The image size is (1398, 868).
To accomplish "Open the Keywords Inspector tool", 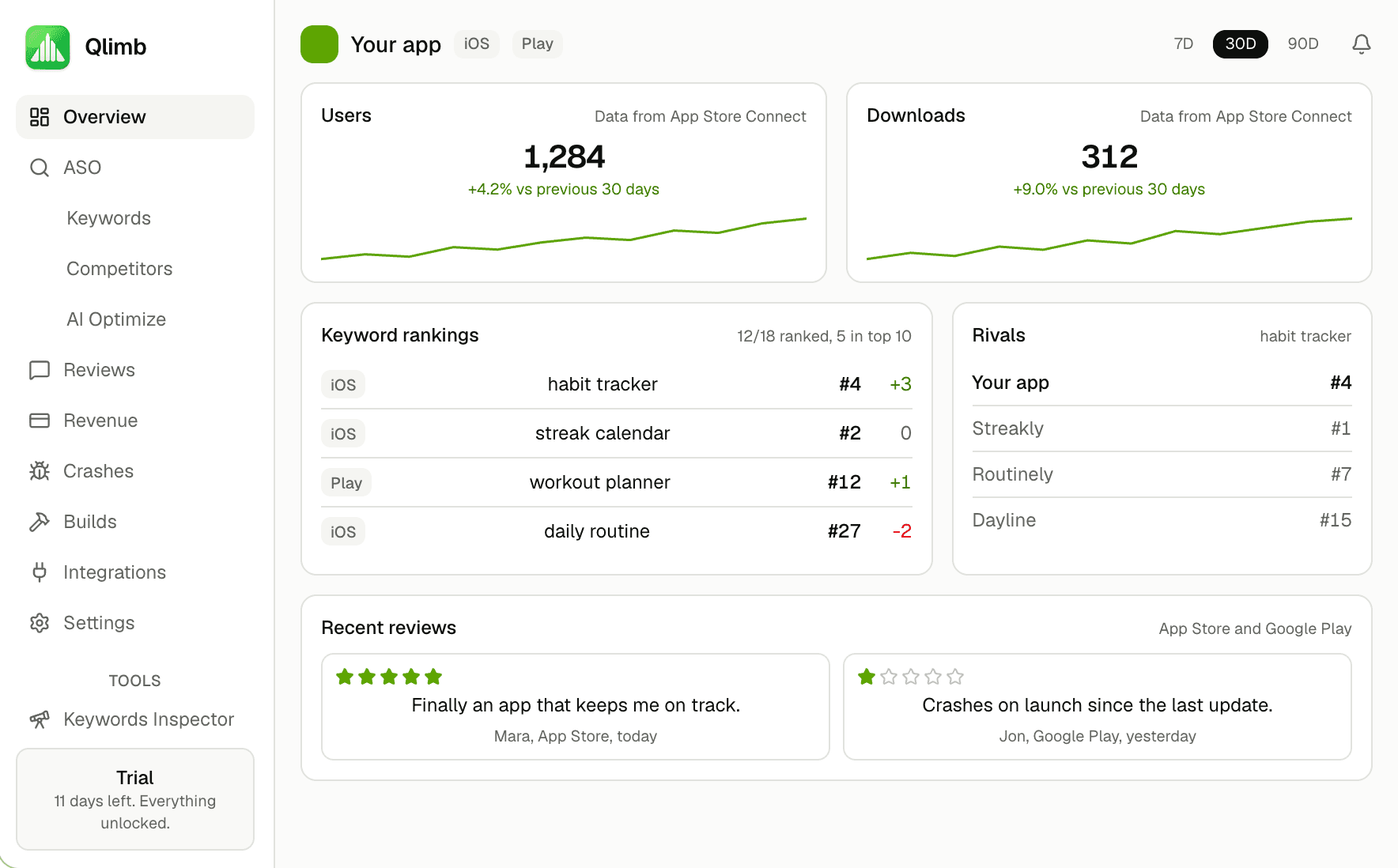I will (135, 719).
